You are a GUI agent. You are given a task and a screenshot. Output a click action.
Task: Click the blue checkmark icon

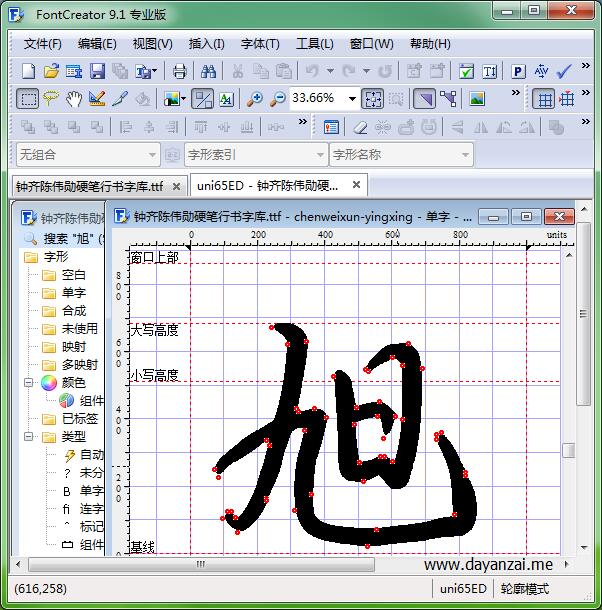[564, 71]
